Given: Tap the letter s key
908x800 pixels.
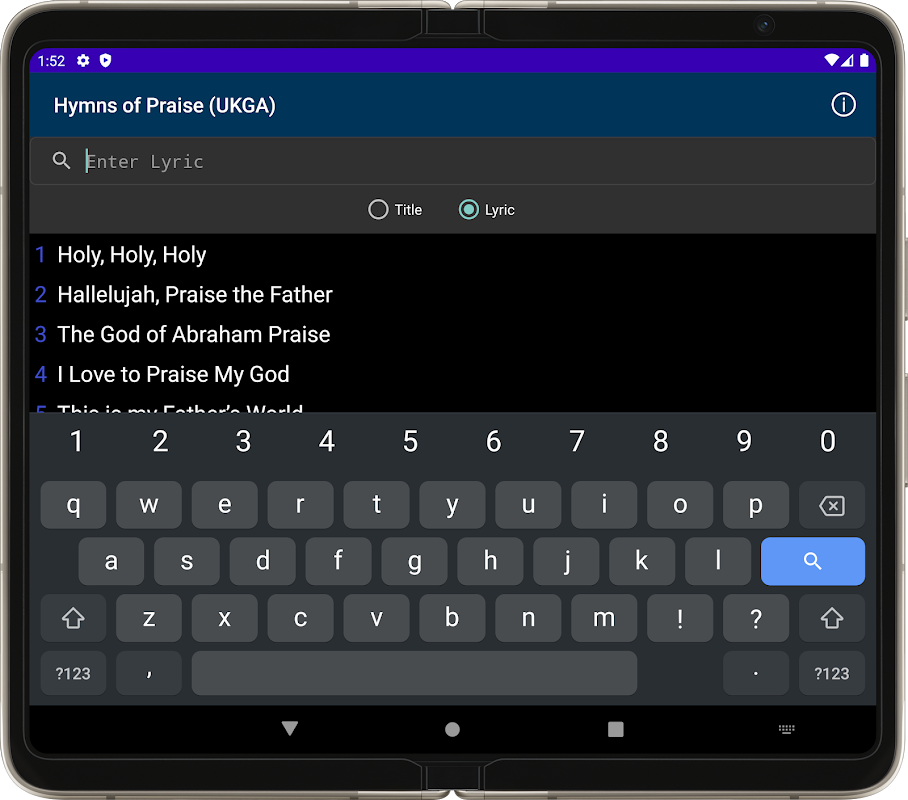Looking at the screenshot, I should coord(187,561).
